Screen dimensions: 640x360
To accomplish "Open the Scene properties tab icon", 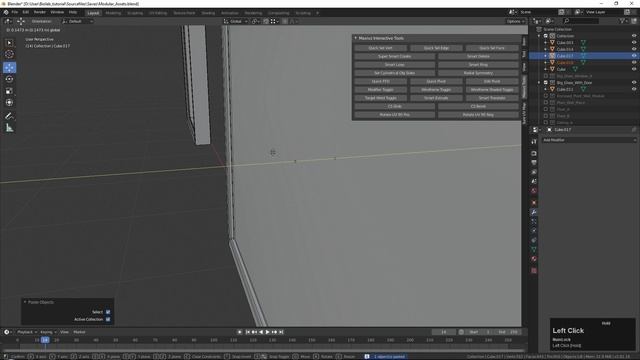I will click(x=534, y=182).
